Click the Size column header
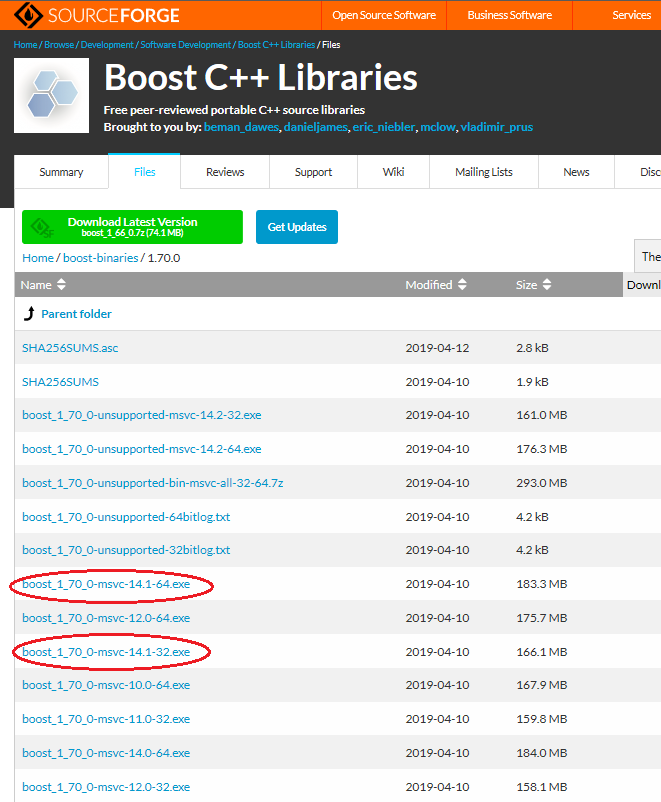The height and width of the screenshot is (802, 661). coord(526,285)
